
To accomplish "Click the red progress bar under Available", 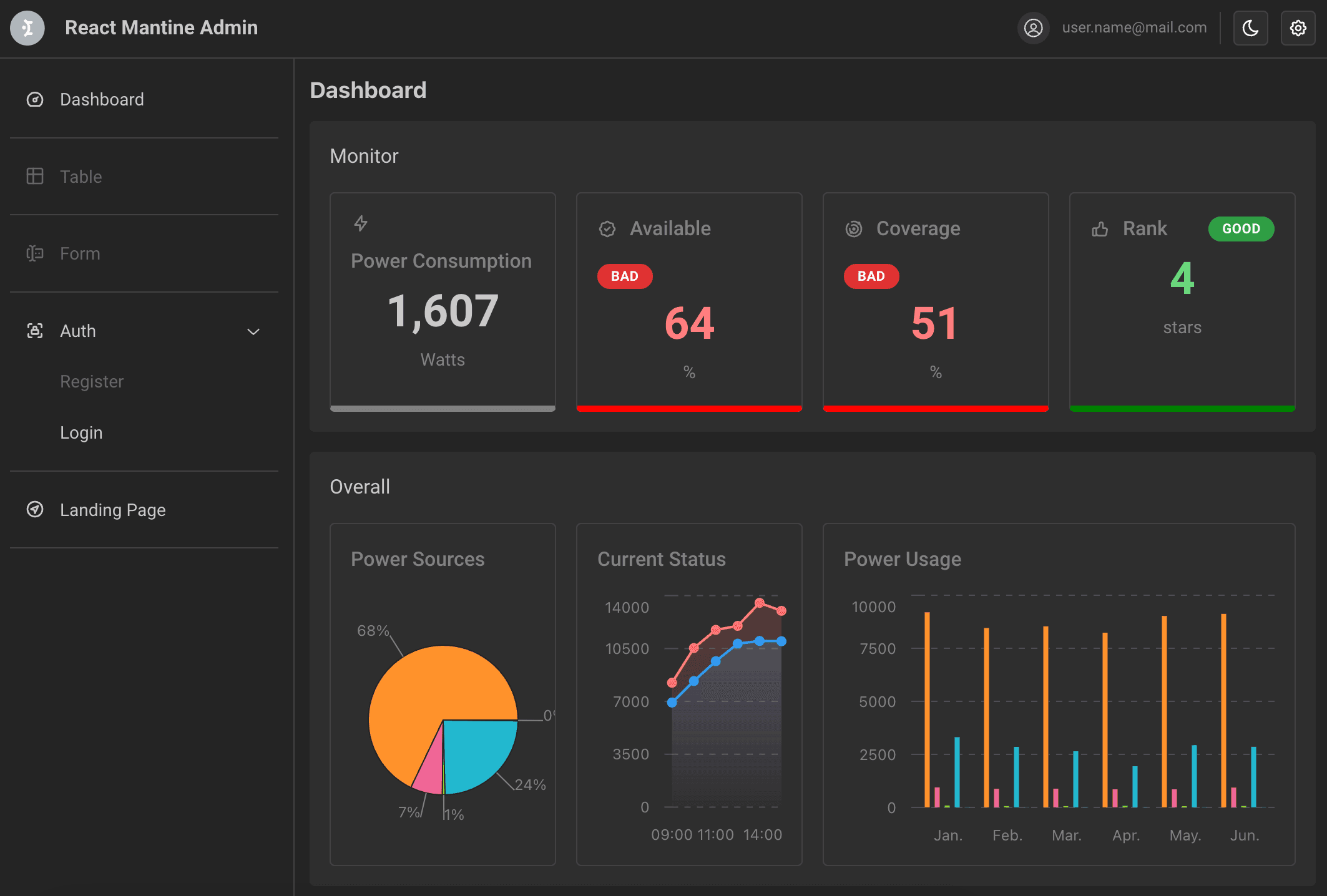I will pyautogui.click(x=689, y=409).
